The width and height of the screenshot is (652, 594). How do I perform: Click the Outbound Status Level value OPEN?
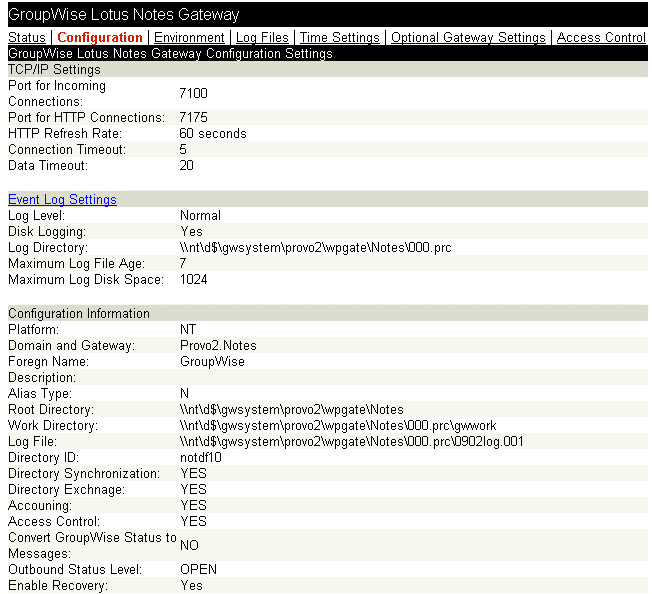198,569
